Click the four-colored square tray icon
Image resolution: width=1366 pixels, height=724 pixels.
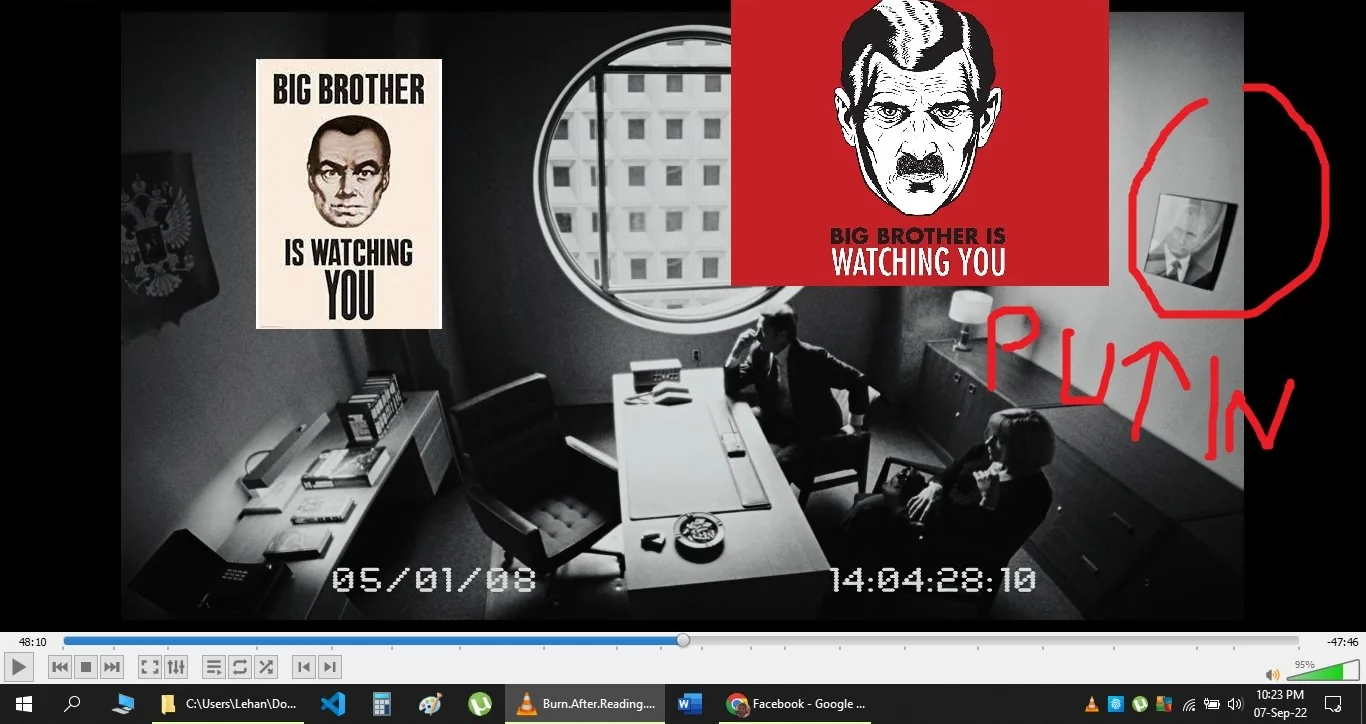point(1163,704)
